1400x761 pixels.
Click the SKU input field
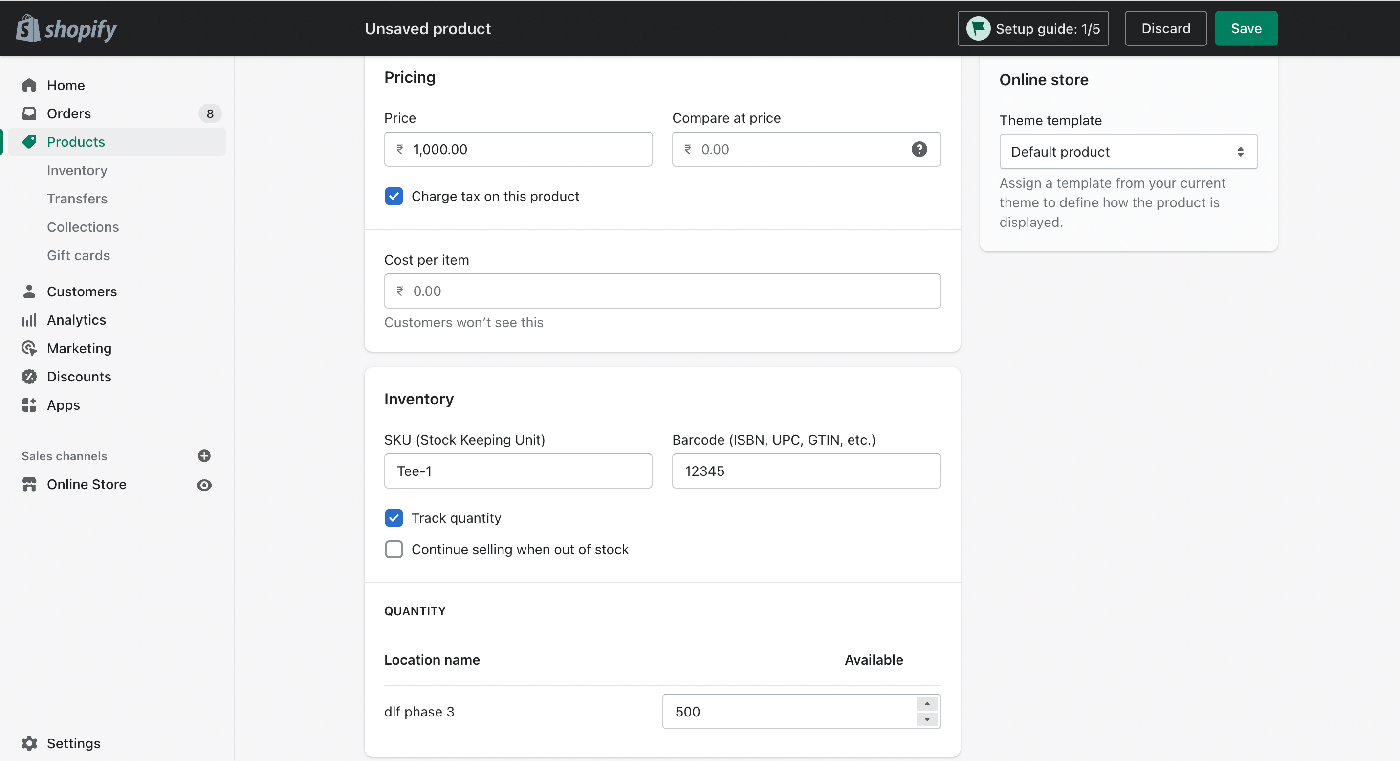coord(518,471)
